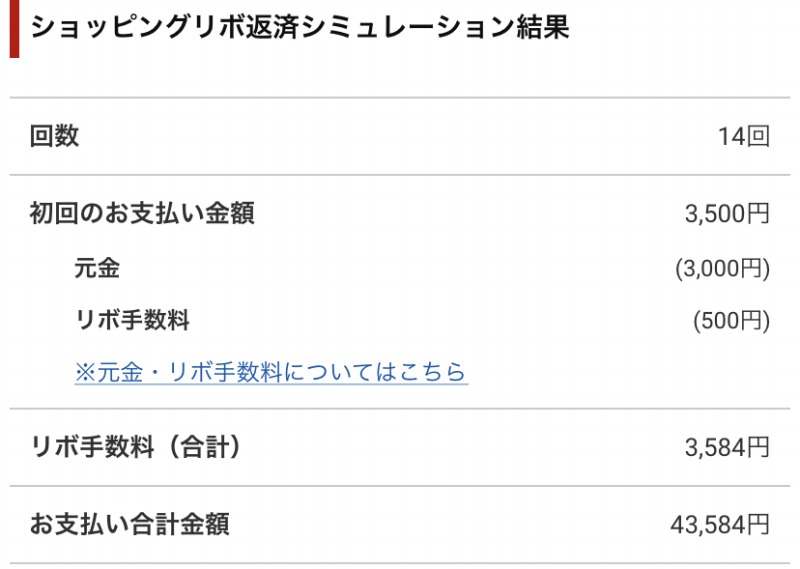Select the 回数 label
The height and width of the screenshot is (569, 800).
click(x=54, y=137)
